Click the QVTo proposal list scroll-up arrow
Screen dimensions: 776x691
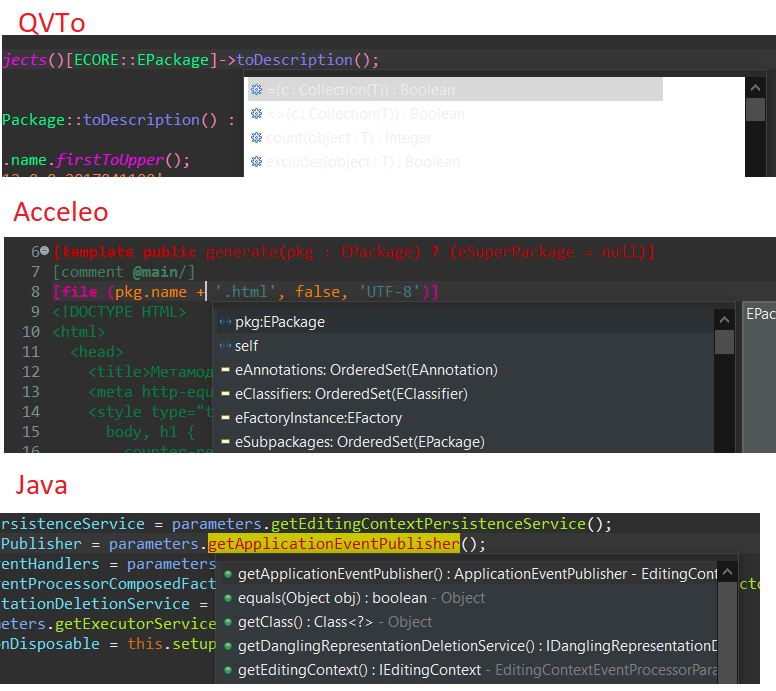coord(755,88)
